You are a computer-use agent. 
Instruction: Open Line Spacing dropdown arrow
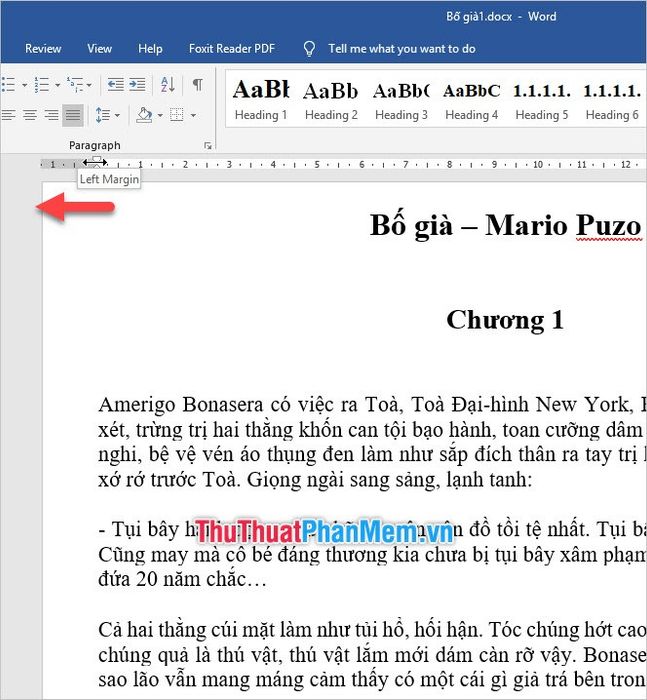[117, 116]
